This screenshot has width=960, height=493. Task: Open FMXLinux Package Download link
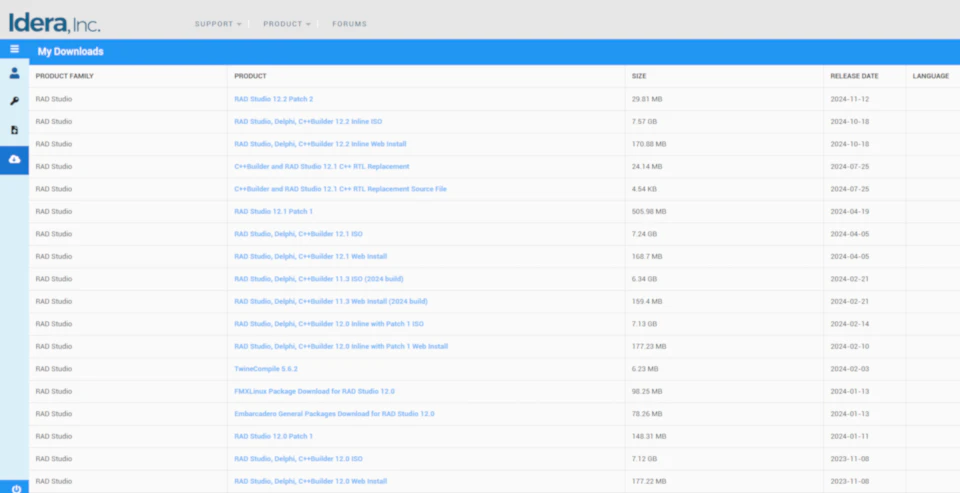point(314,391)
